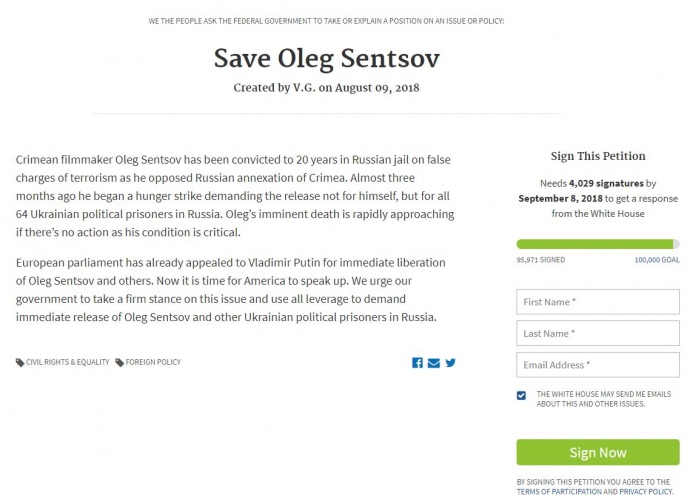Click the 100,000 goal label
Viewport: 690px width, 501px height.
[x=656, y=259]
